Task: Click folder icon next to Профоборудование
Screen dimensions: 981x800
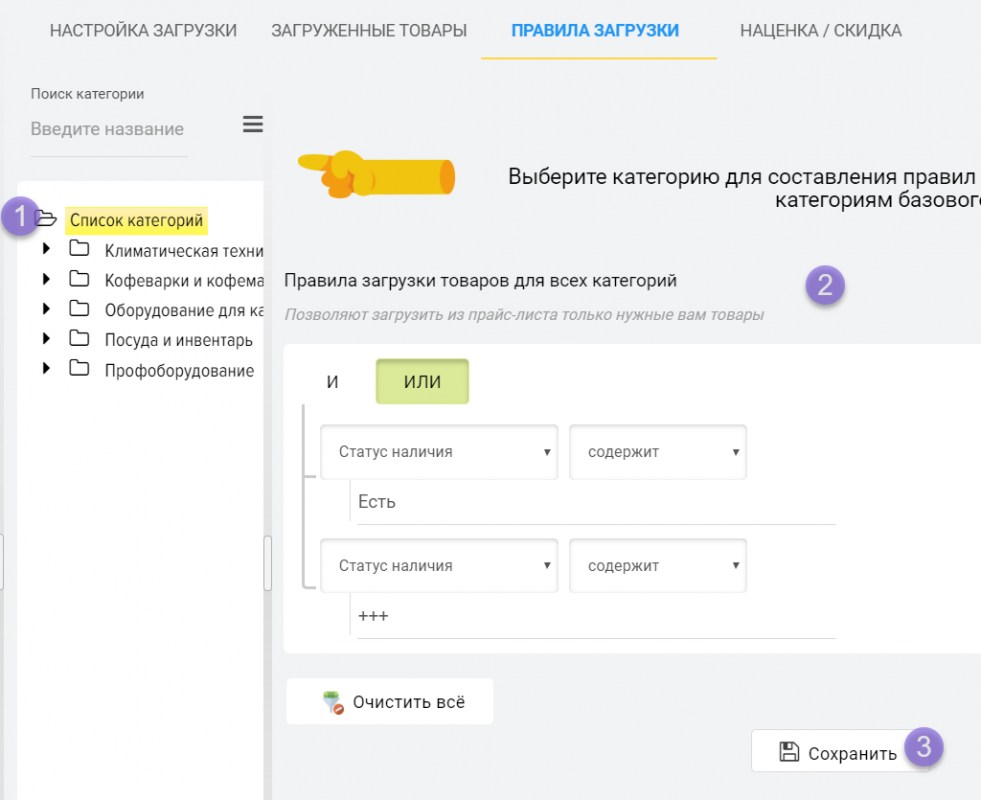Action: (x=79, y=369)
